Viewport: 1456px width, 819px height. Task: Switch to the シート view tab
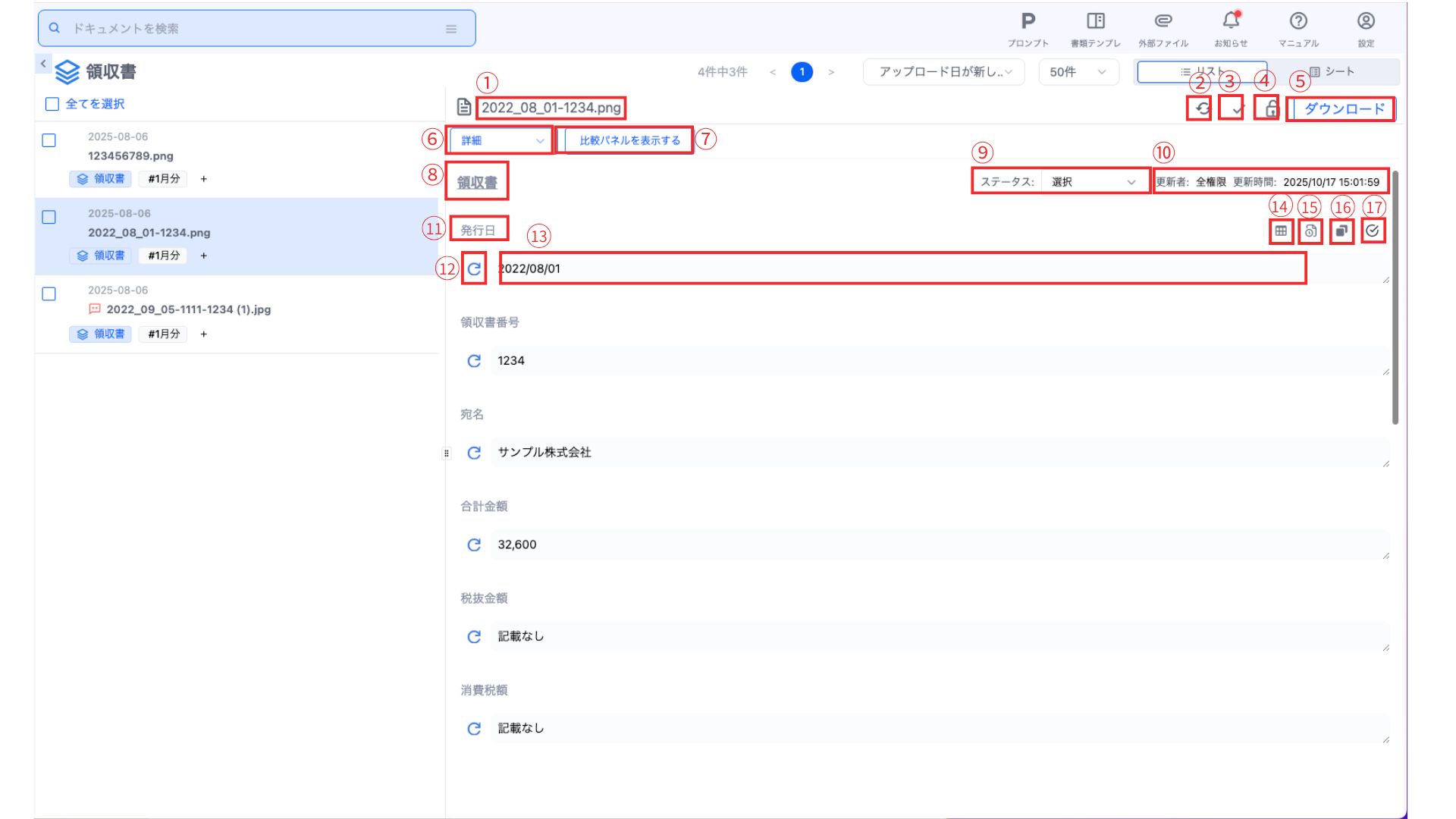[1332, 72]
